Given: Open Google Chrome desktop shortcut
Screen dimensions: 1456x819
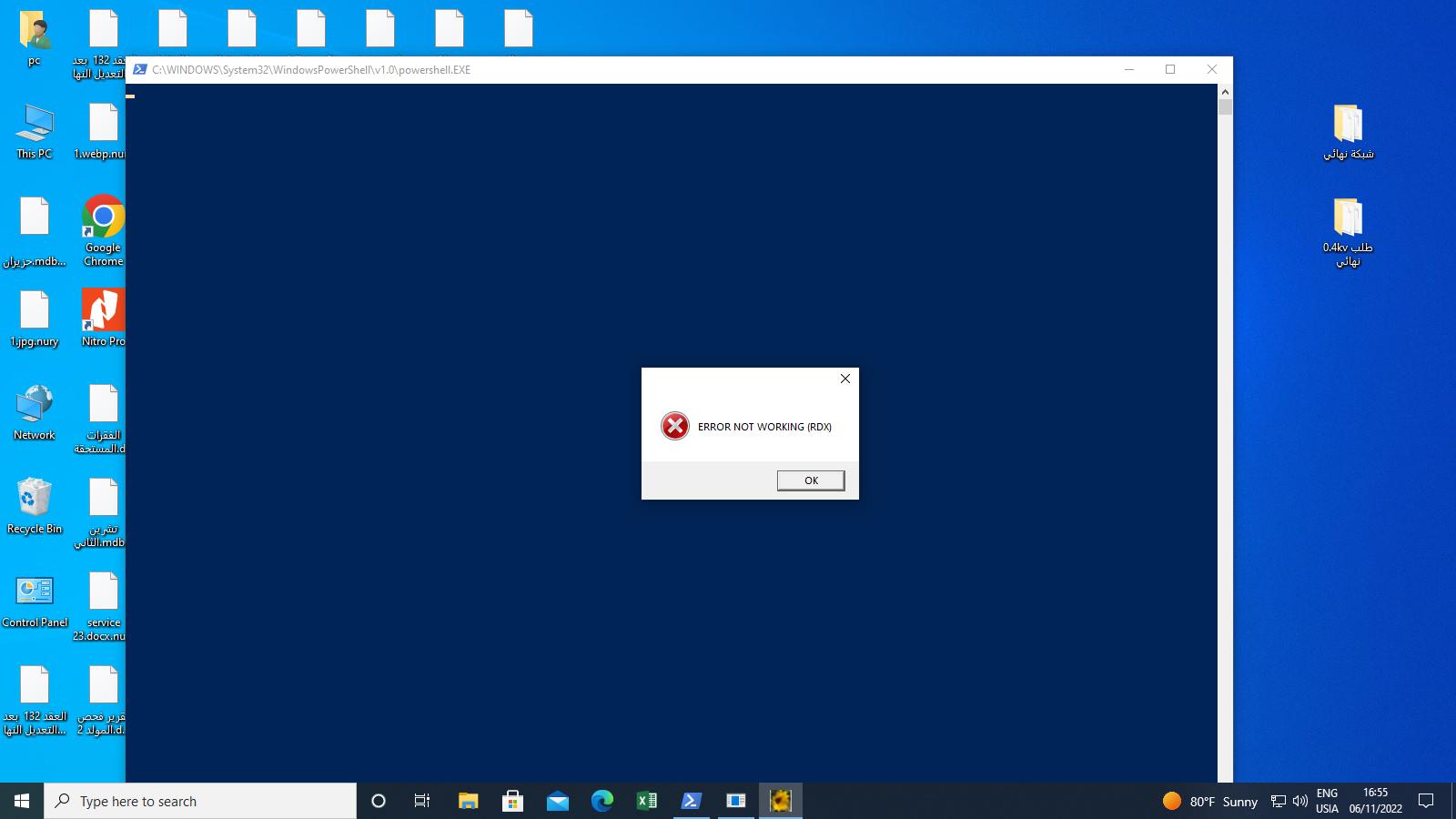Looking at the screenshot, I should tap(103, 218).
